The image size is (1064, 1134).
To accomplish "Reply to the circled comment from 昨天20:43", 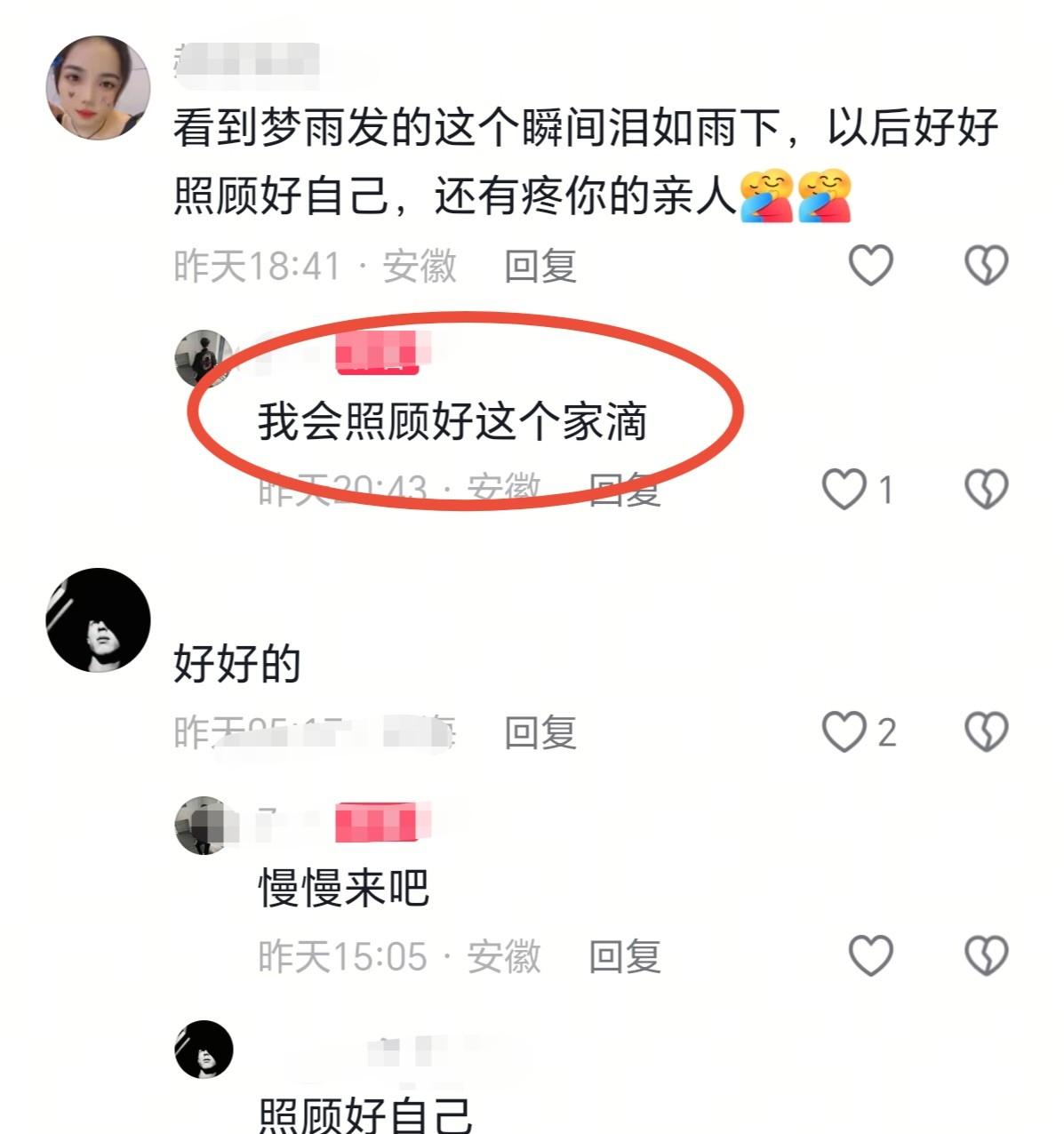I will 625,490.
